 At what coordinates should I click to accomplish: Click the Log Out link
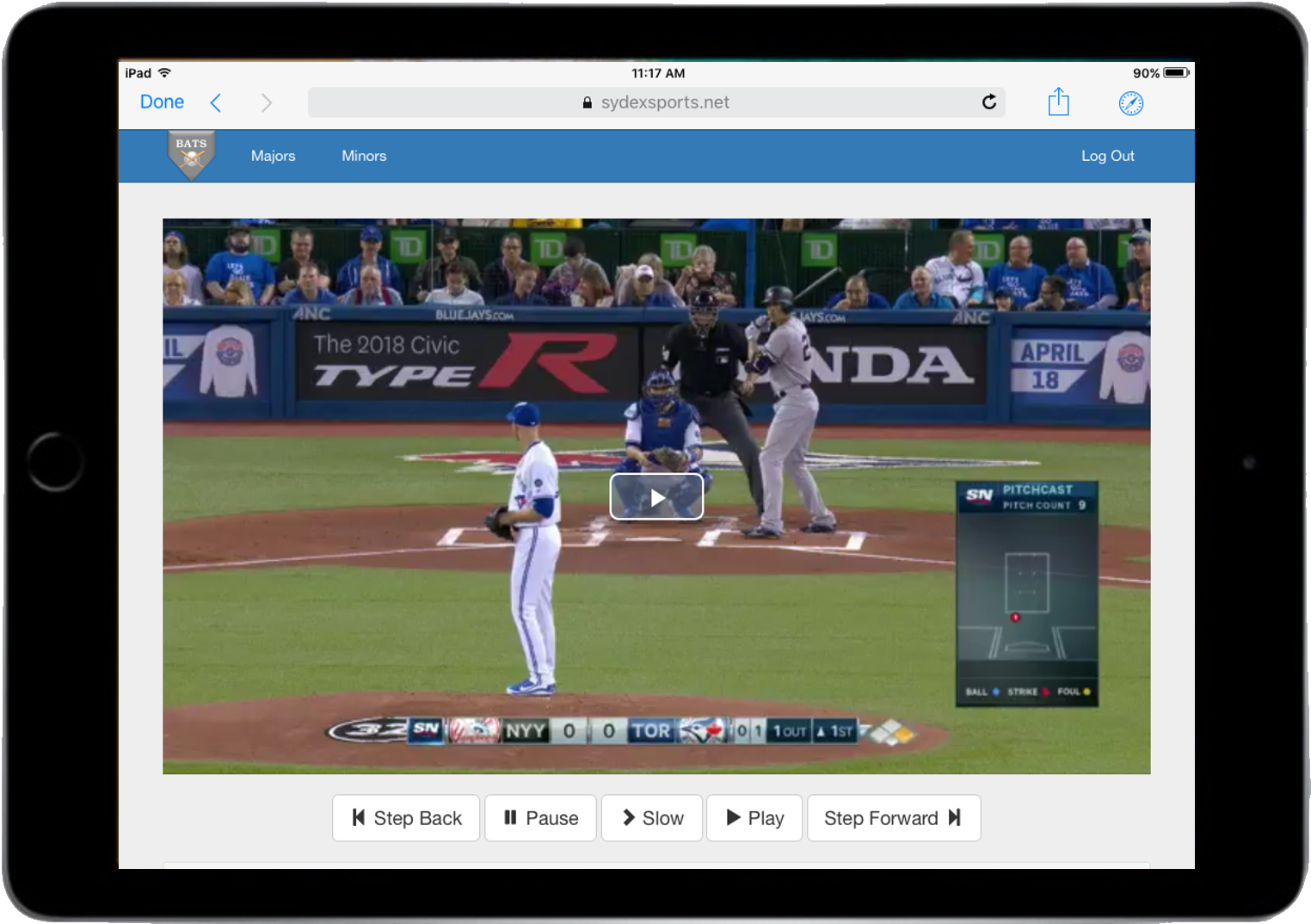(1107, 156)
